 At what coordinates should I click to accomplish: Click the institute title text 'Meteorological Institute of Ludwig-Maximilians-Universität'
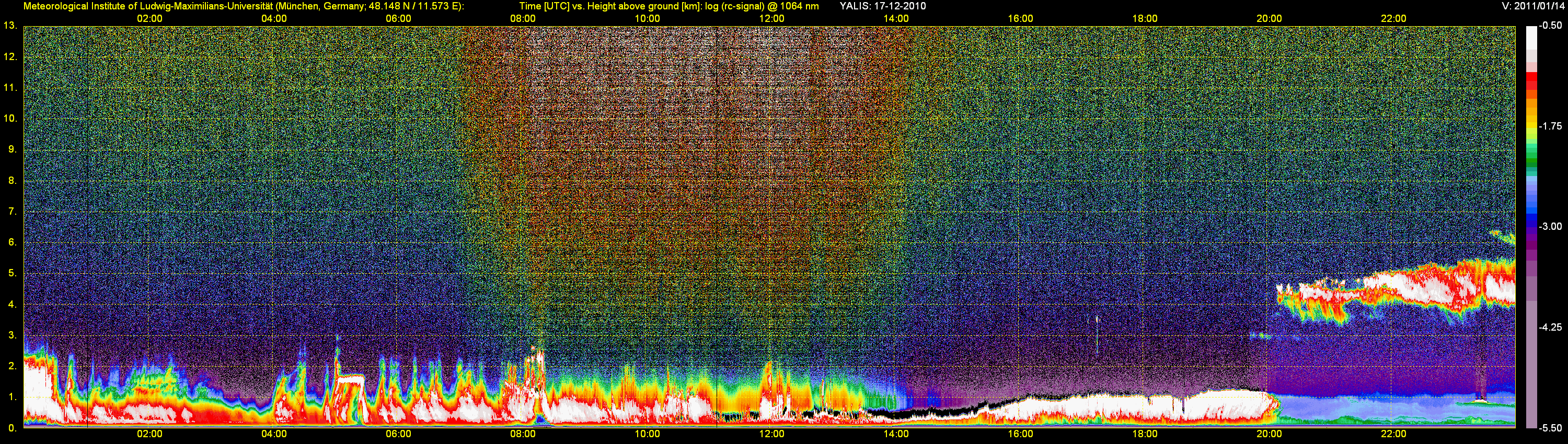tap(148, 6)
